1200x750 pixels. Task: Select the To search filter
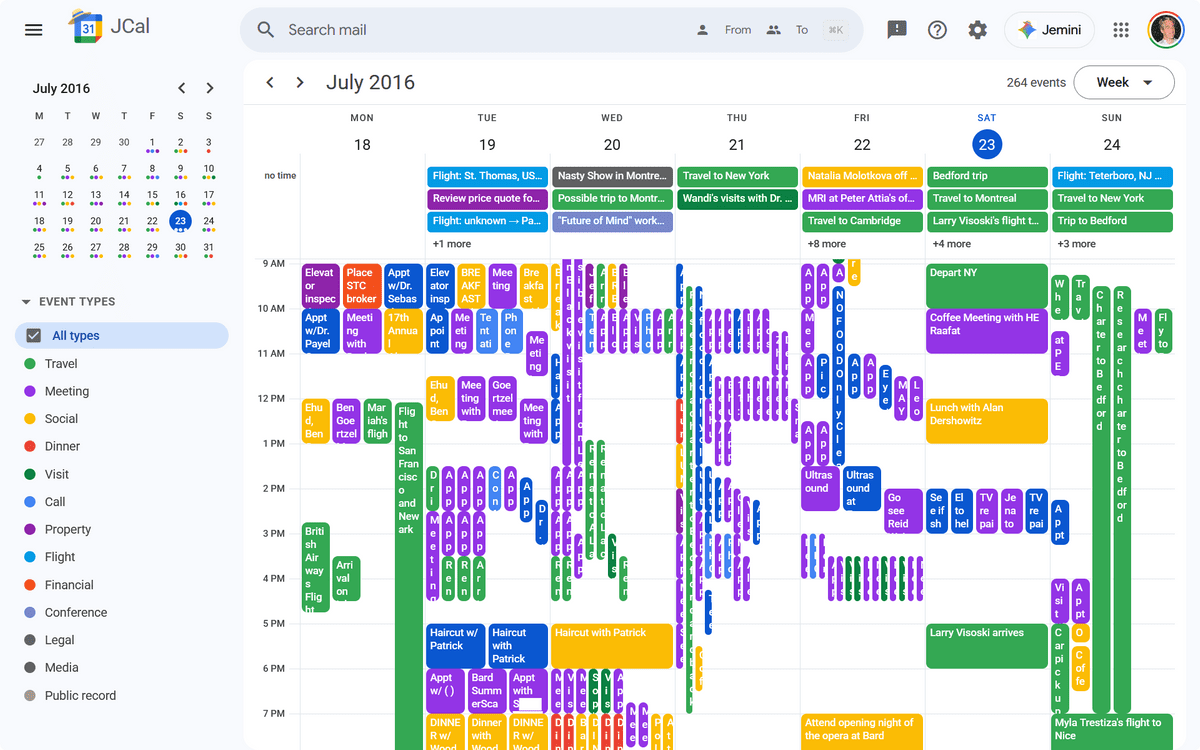coord(787,30)
